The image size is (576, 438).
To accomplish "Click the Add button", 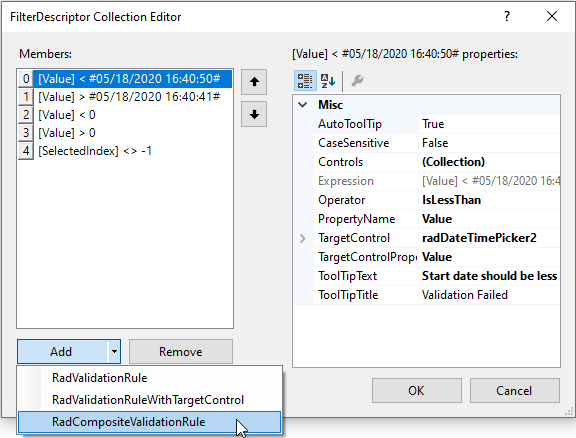I will click(x=62, y=352).
